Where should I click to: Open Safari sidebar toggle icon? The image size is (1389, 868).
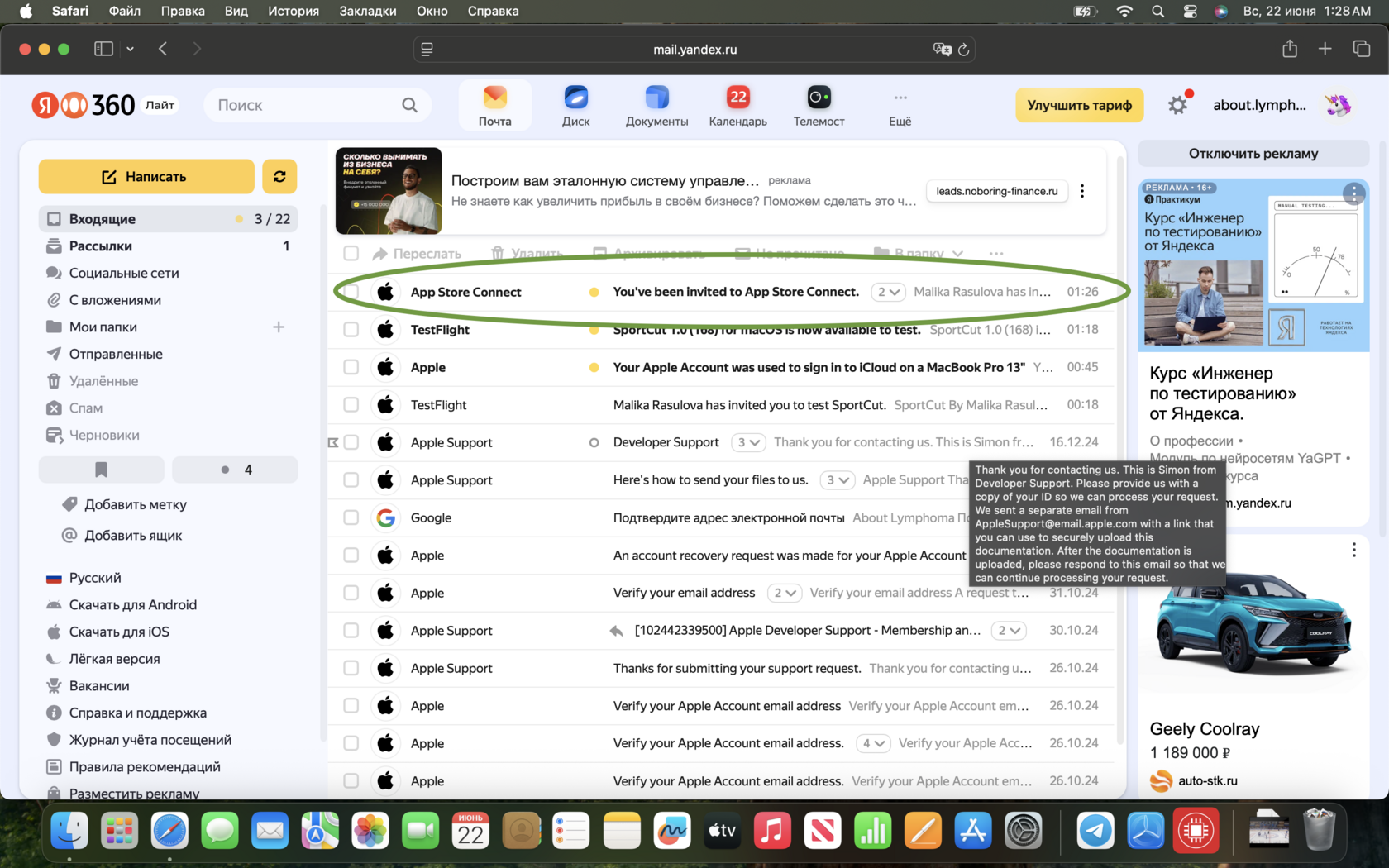point(103,49)
